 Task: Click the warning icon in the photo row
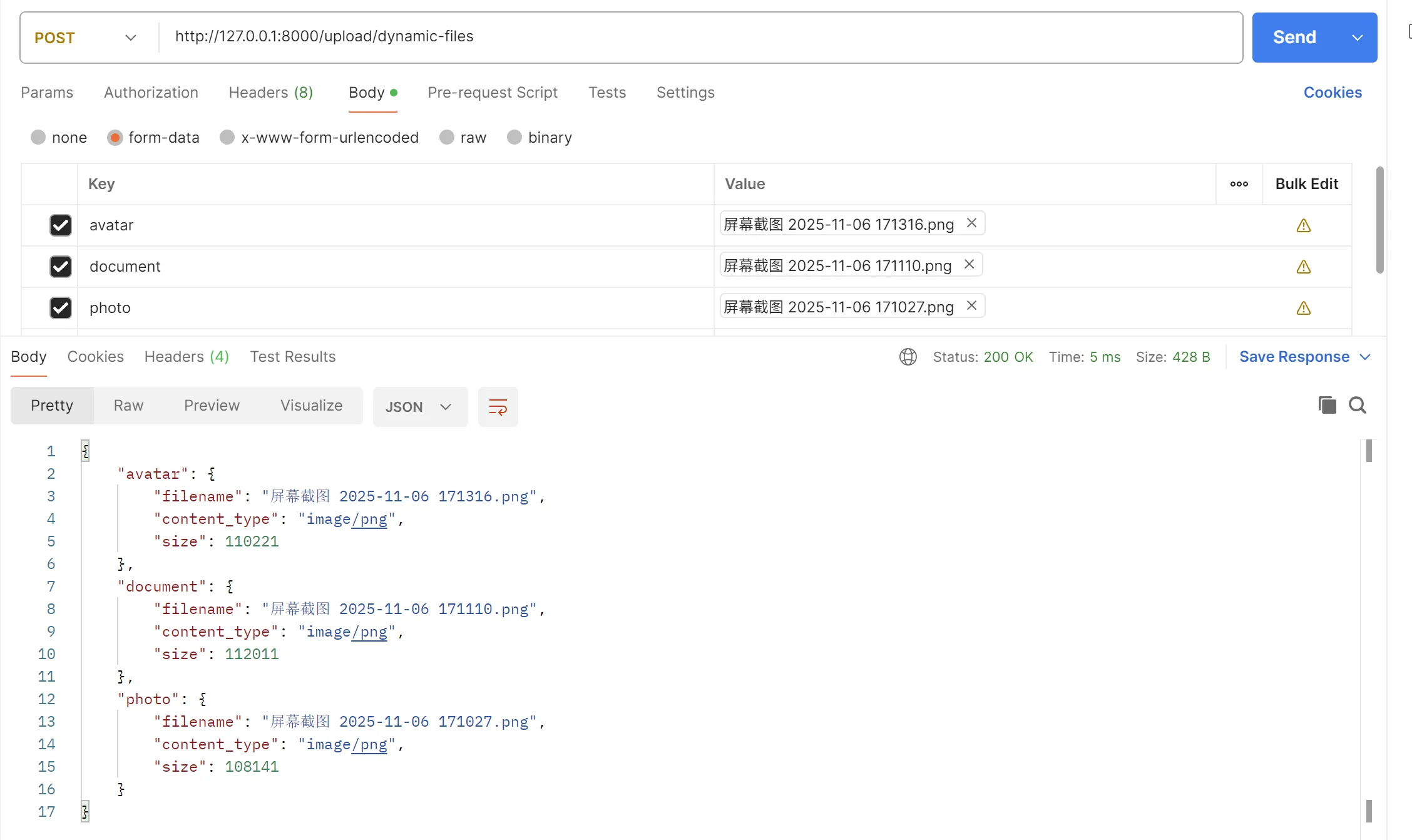[x=1303, y=308]
